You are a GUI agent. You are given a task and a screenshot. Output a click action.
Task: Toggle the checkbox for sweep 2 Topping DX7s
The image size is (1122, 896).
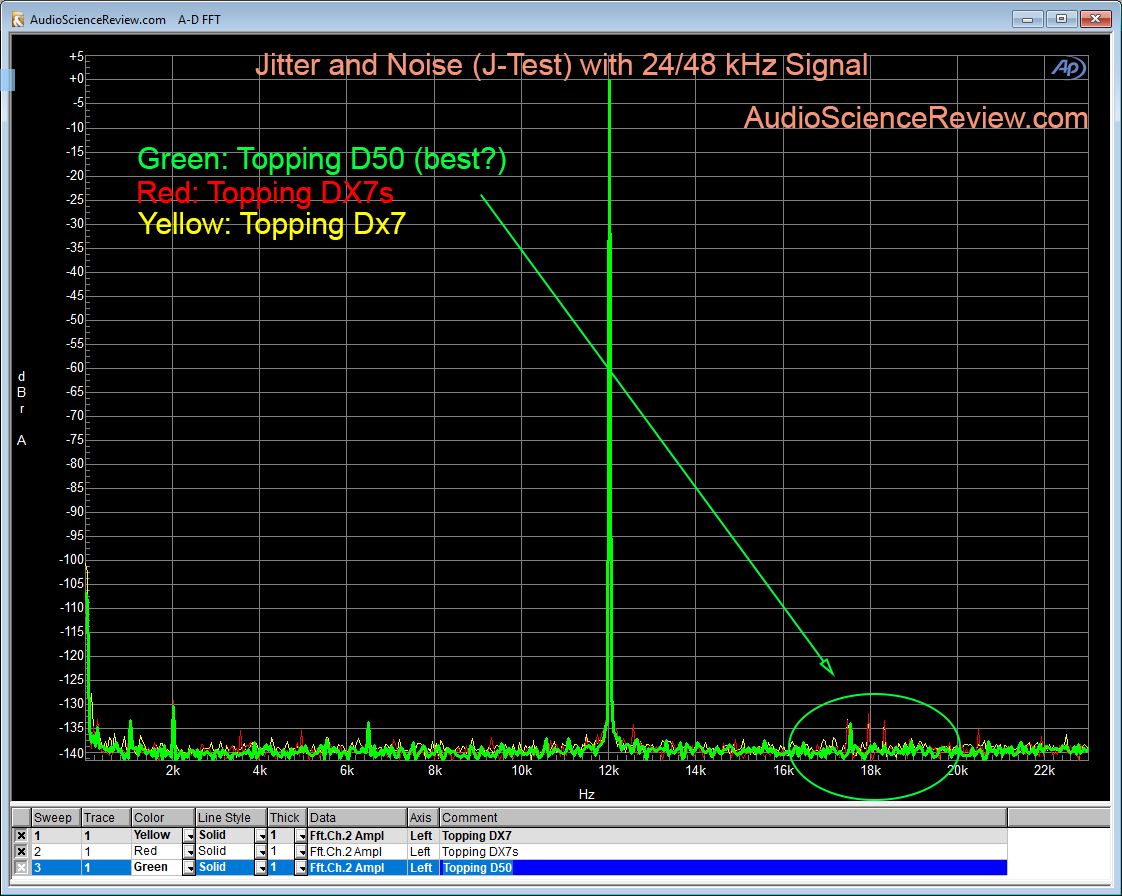[x=21, y=851]
